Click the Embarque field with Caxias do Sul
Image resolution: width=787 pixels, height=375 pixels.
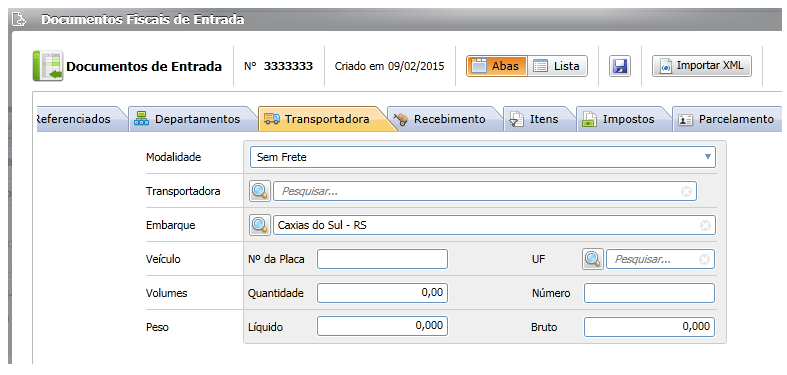click(x=494, y=225)
